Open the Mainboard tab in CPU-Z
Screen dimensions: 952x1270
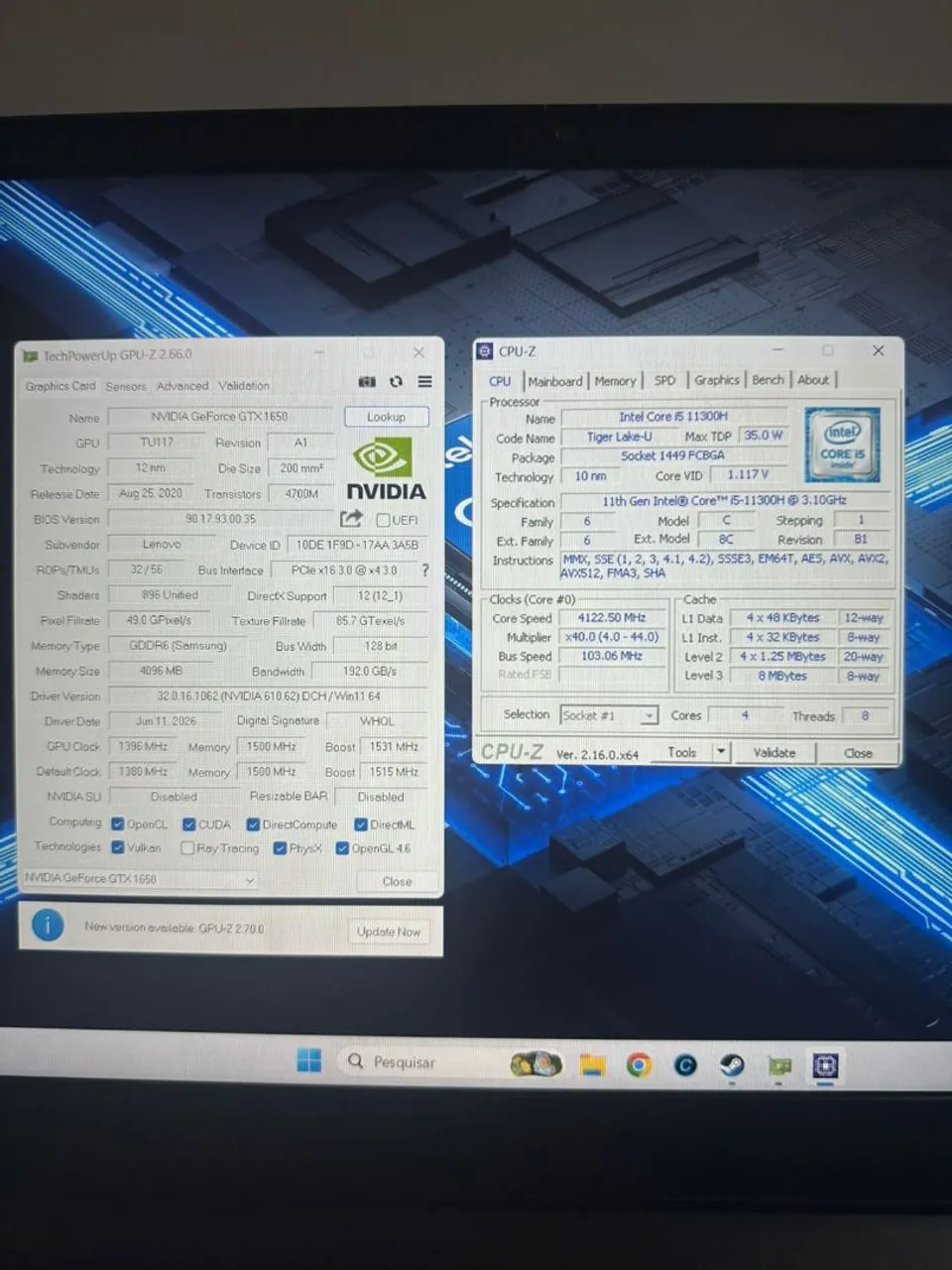[x=555, y=381]
